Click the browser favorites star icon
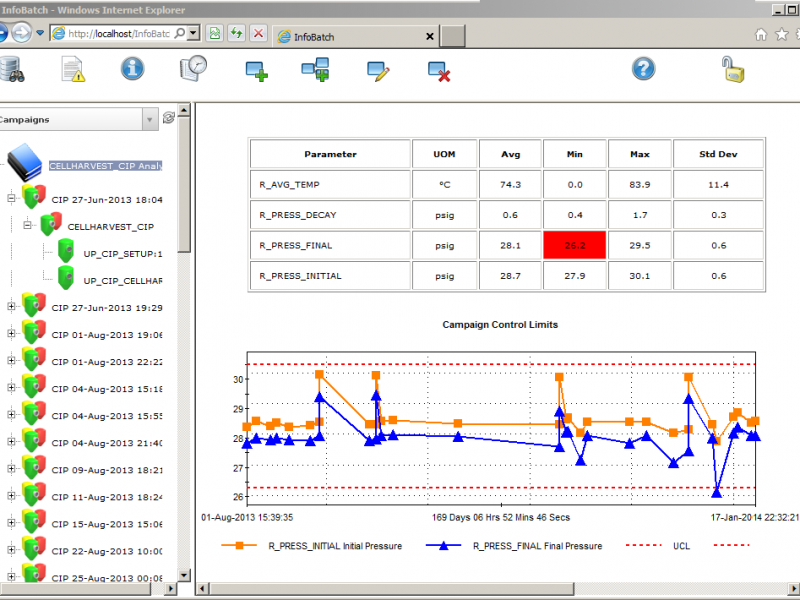This screenshot has width=800, height=600. 781,34
